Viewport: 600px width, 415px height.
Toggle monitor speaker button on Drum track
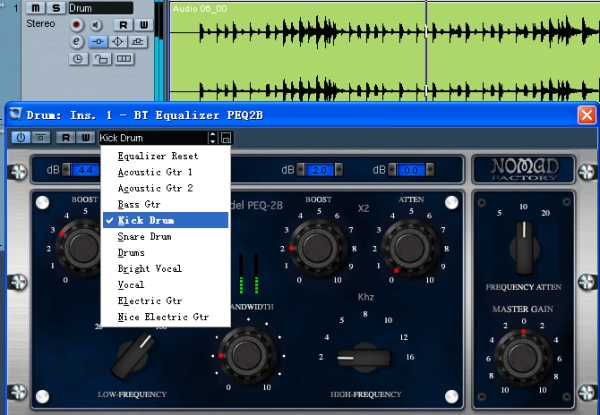tap(96, 25)
